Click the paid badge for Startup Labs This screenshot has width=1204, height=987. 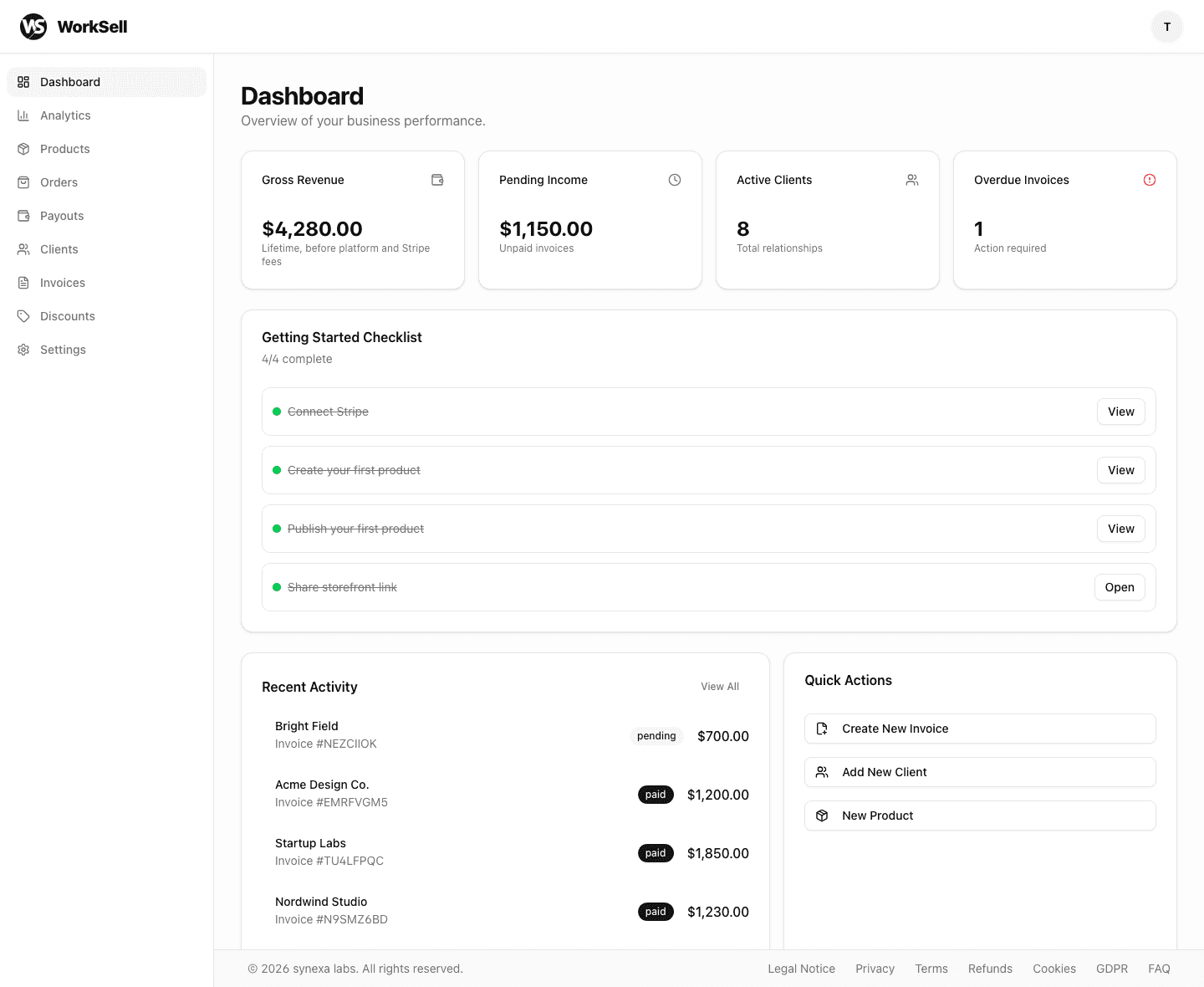click(656, 853)
